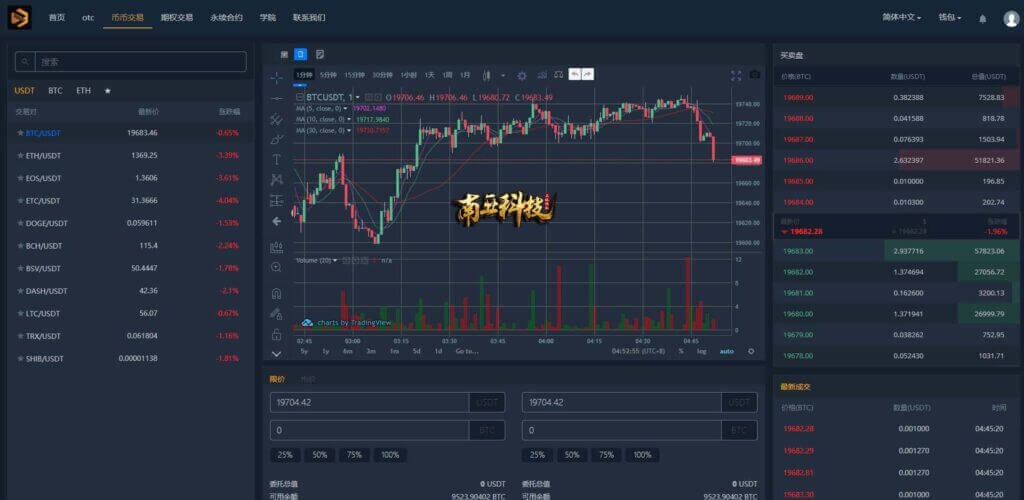Select the 15分钟 timeframe
Screen dimensions: 1024x500
point(355,75)
